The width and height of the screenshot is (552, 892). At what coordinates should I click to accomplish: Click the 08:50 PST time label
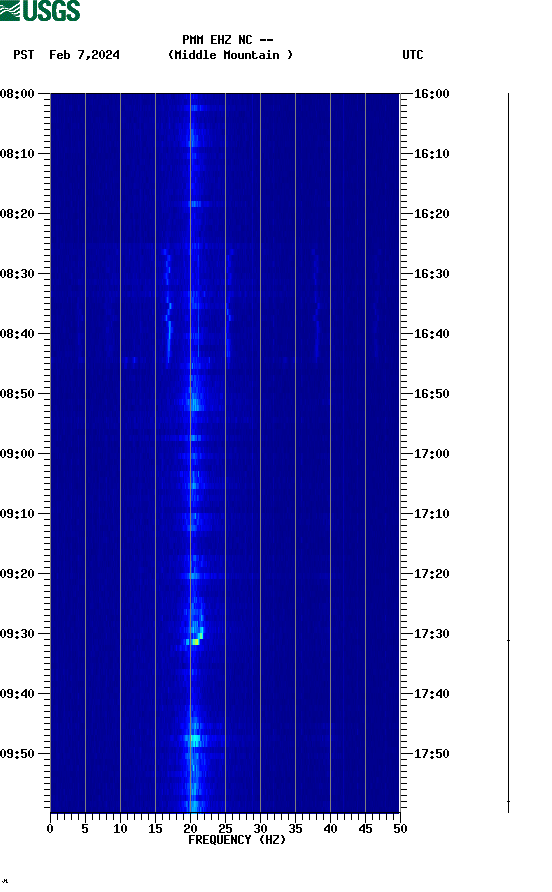pos(17,394)
